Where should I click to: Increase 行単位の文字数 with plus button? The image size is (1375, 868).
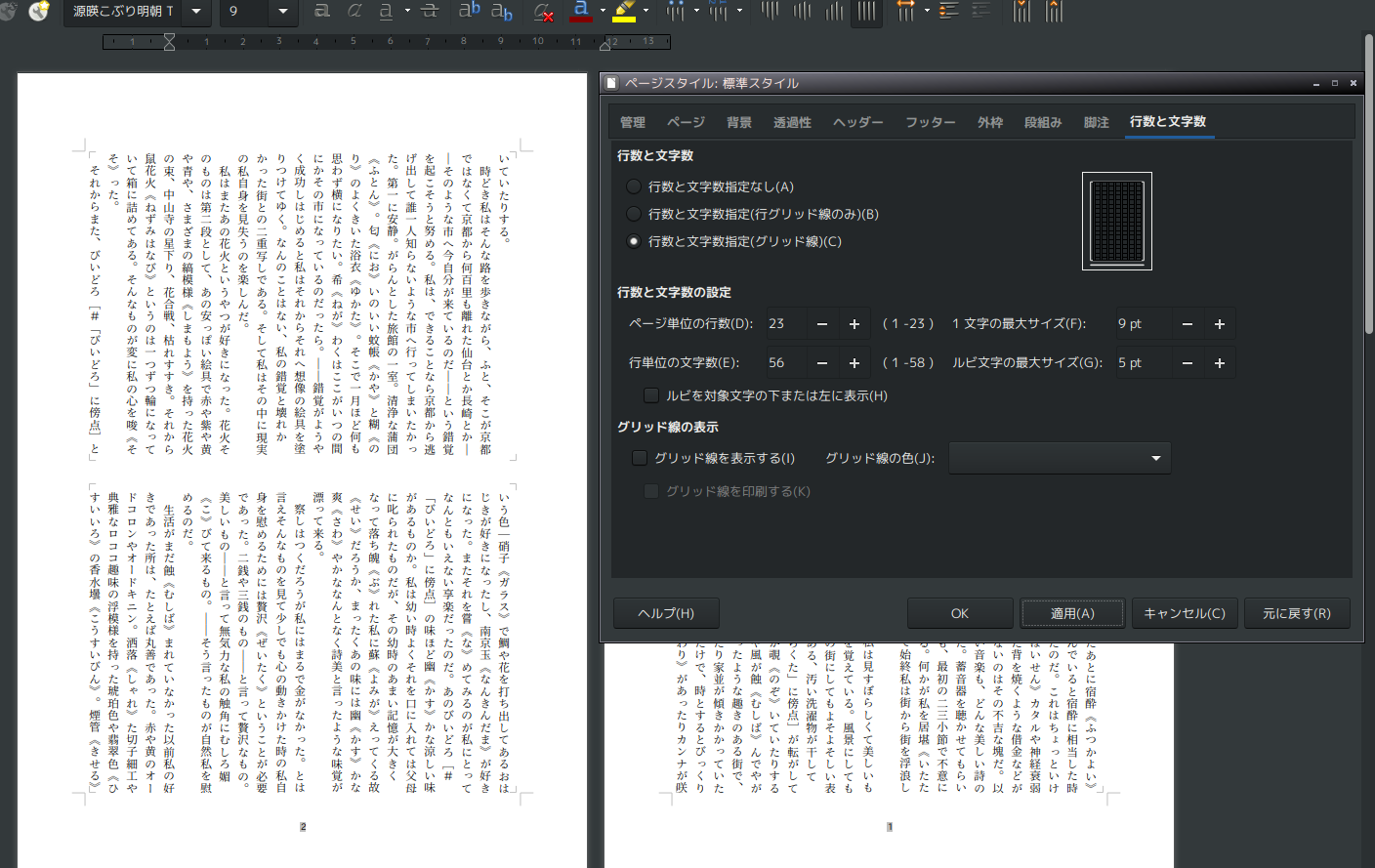(854, 363)
